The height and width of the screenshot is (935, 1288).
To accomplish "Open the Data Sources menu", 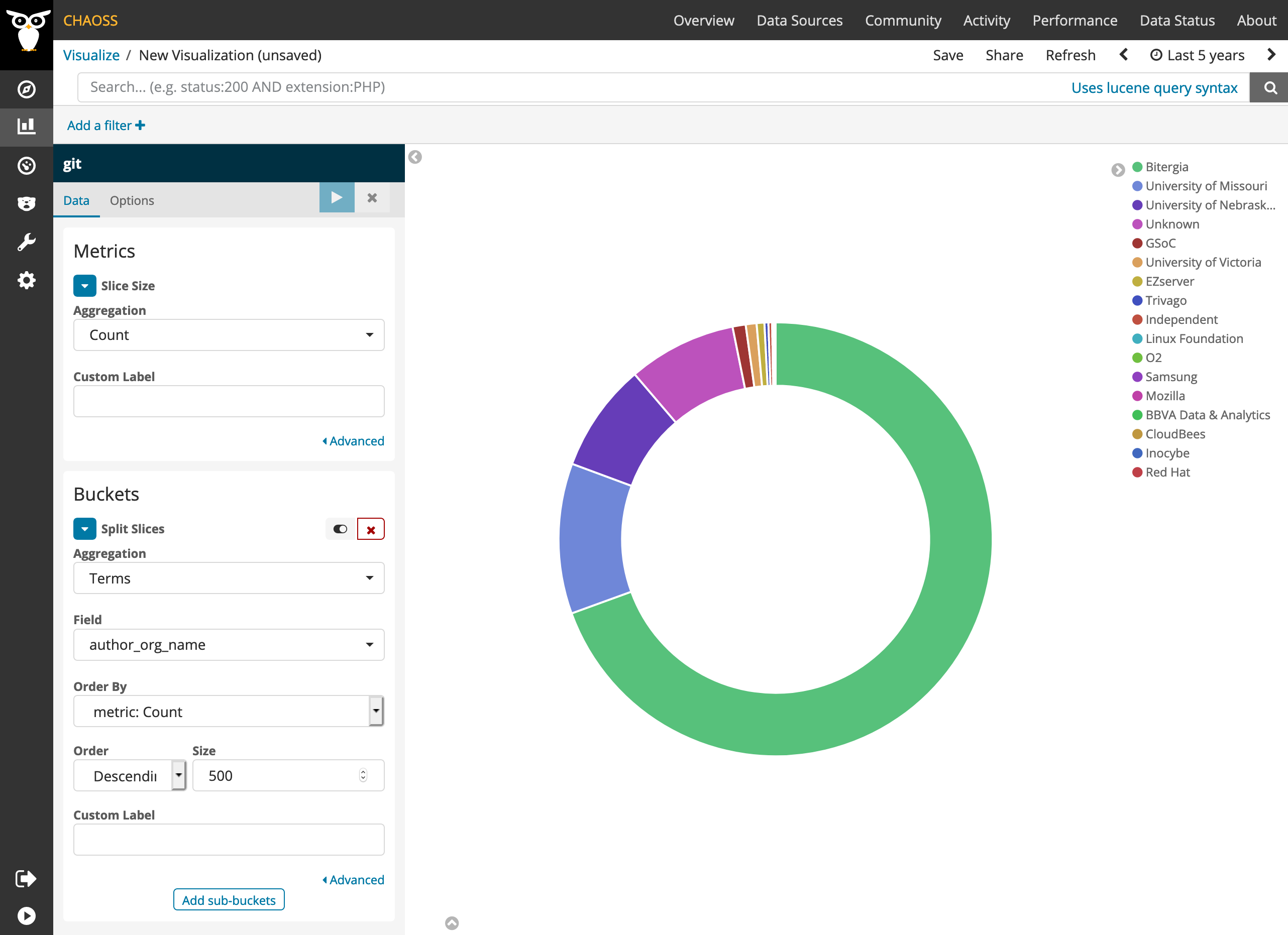I will click(799, 21).
